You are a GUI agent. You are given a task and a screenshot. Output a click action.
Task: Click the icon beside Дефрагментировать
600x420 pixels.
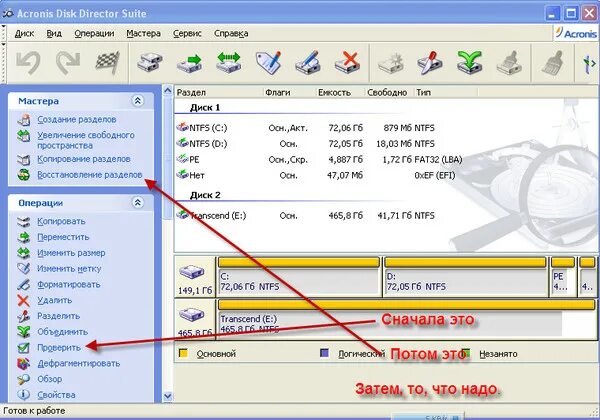tap(23, 363)
